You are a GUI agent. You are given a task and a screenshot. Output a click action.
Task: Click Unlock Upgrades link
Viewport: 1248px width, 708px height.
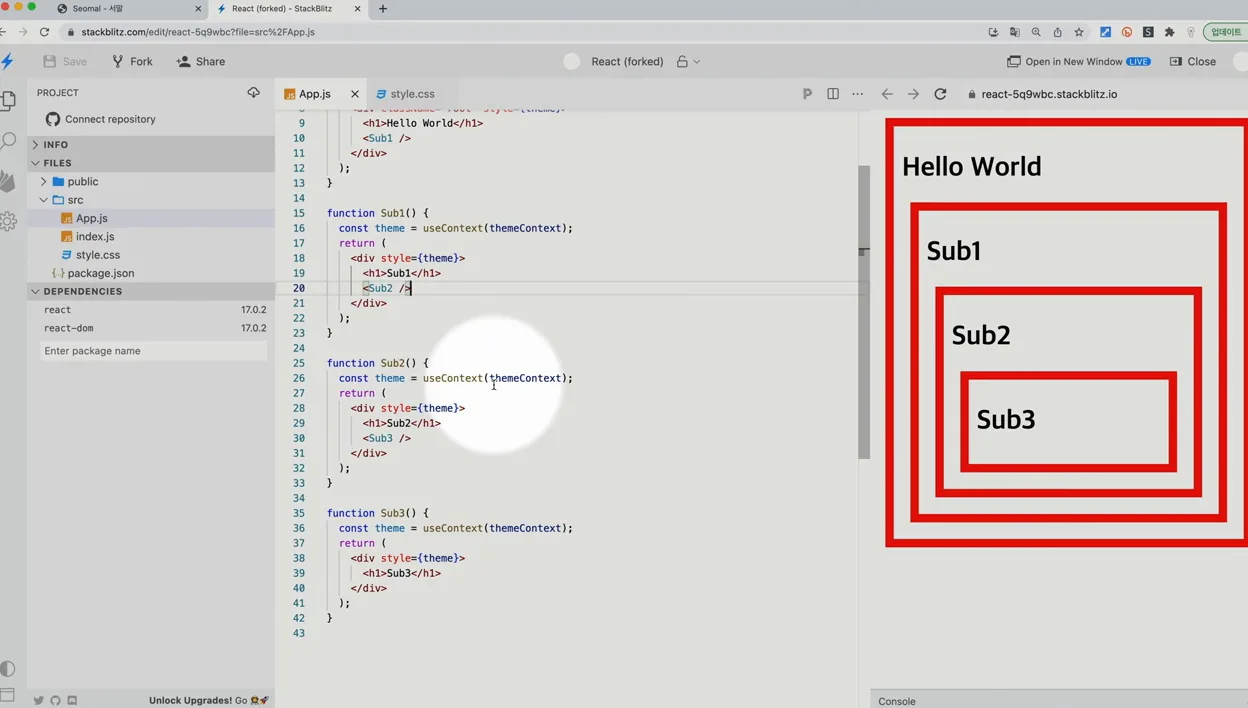click(209, 700)
